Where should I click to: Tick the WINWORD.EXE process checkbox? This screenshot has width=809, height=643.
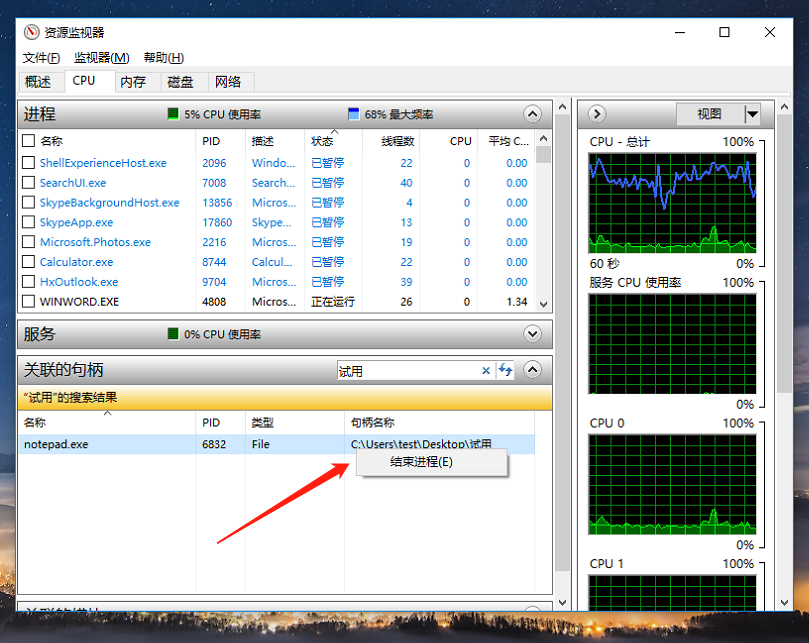pyautogui.click(x=29, y=301)
